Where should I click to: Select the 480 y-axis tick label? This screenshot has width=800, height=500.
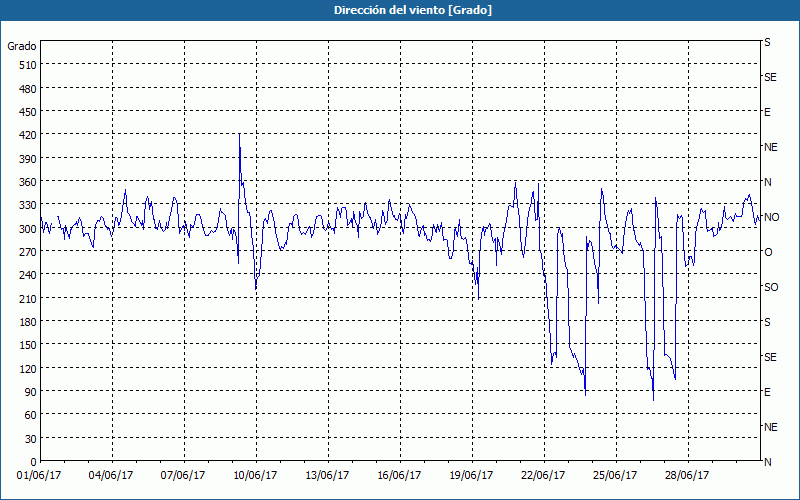click(x=28, y=89)
